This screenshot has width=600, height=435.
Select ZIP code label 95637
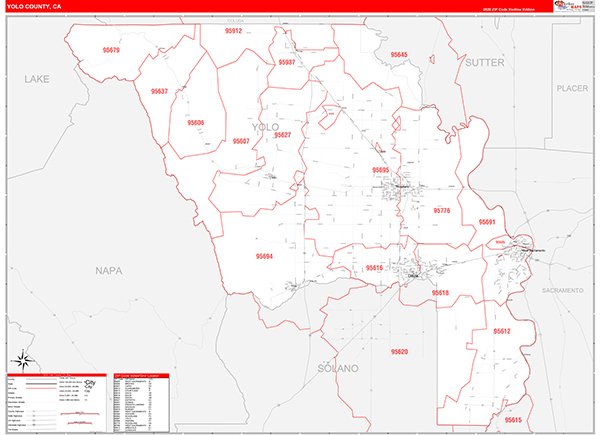point(159,91)
